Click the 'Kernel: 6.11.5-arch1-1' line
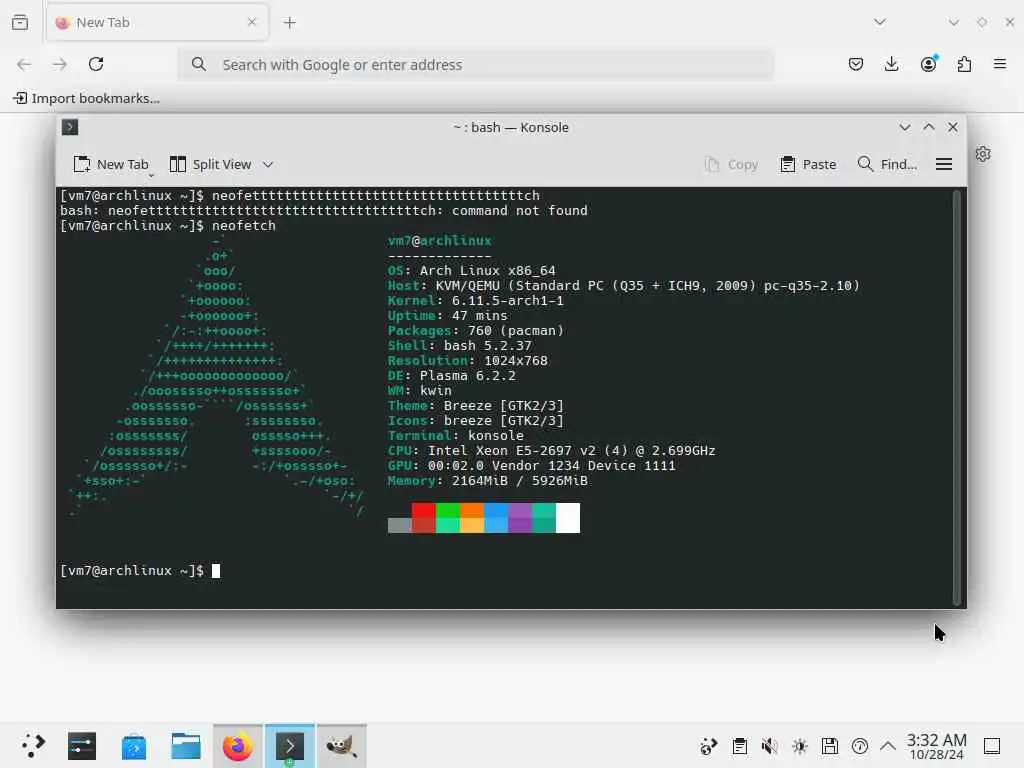The image size is (1024, 768). [475, 301]
